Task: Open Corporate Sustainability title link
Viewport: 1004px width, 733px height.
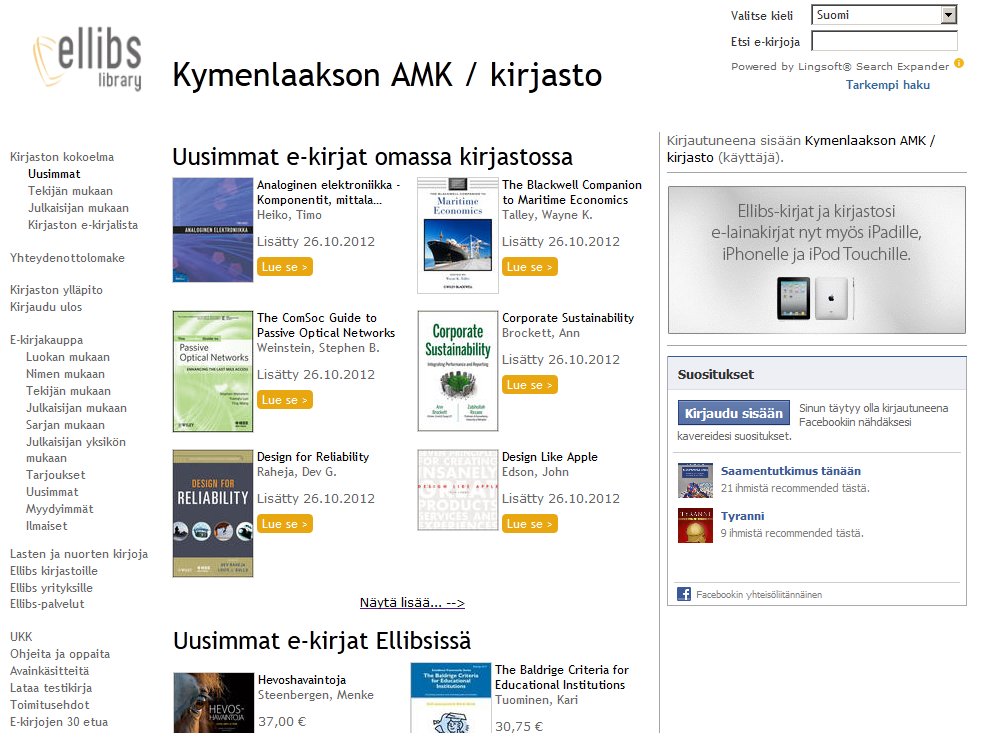Action: click(x=568, y=318)
